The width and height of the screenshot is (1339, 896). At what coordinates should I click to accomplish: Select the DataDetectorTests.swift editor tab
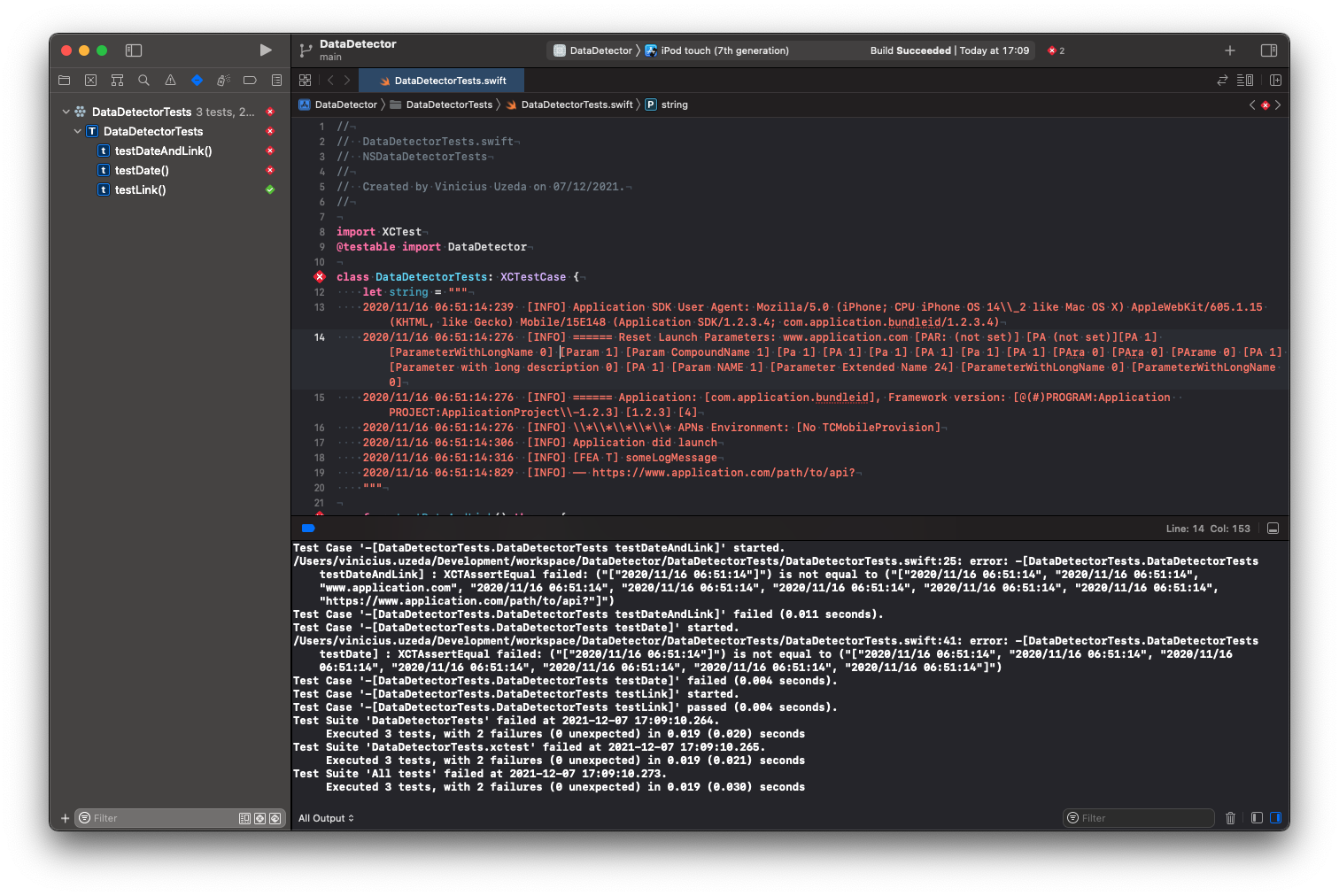[x=449, y=81]
